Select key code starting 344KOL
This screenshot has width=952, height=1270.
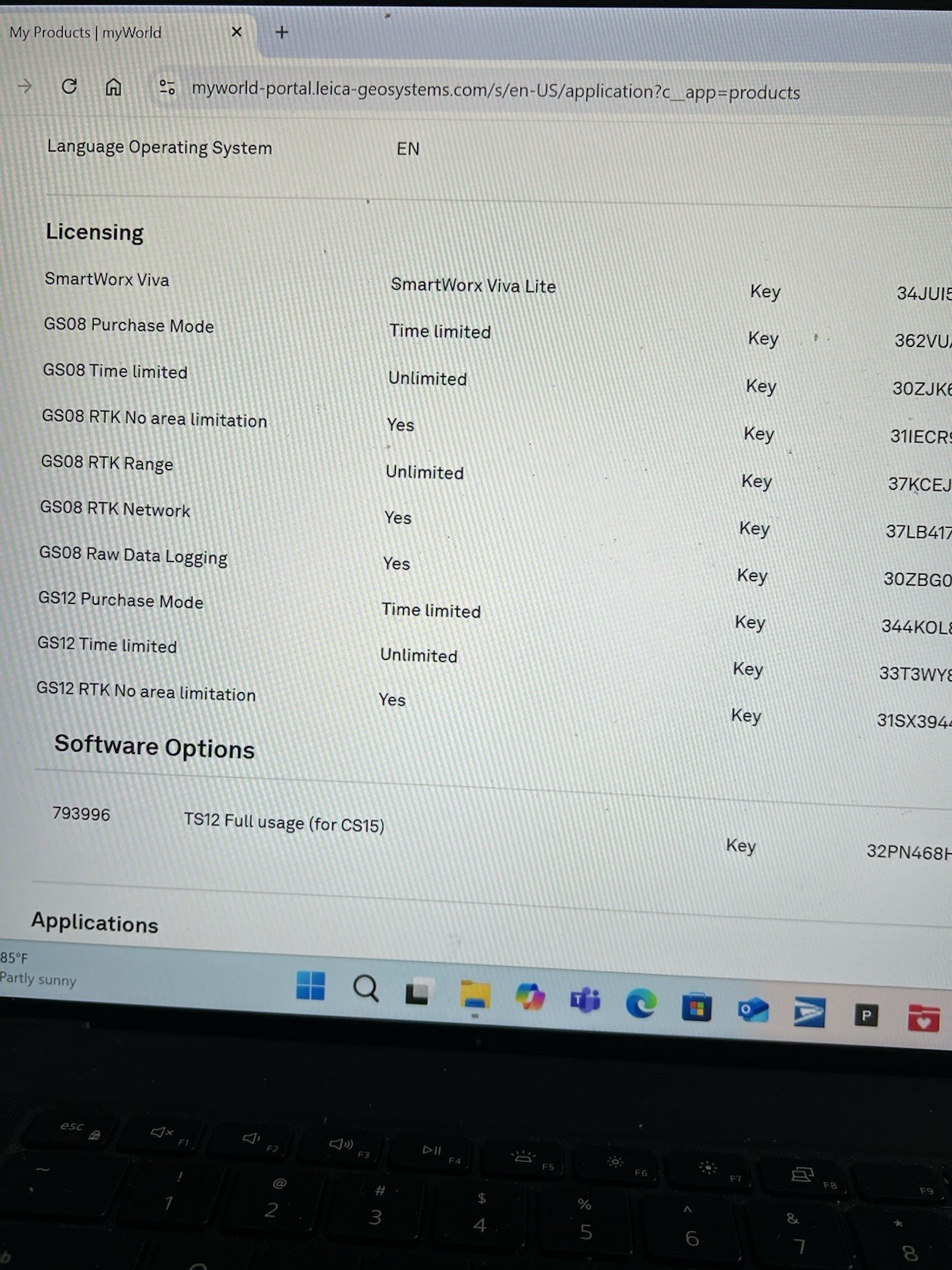point(916,627)
